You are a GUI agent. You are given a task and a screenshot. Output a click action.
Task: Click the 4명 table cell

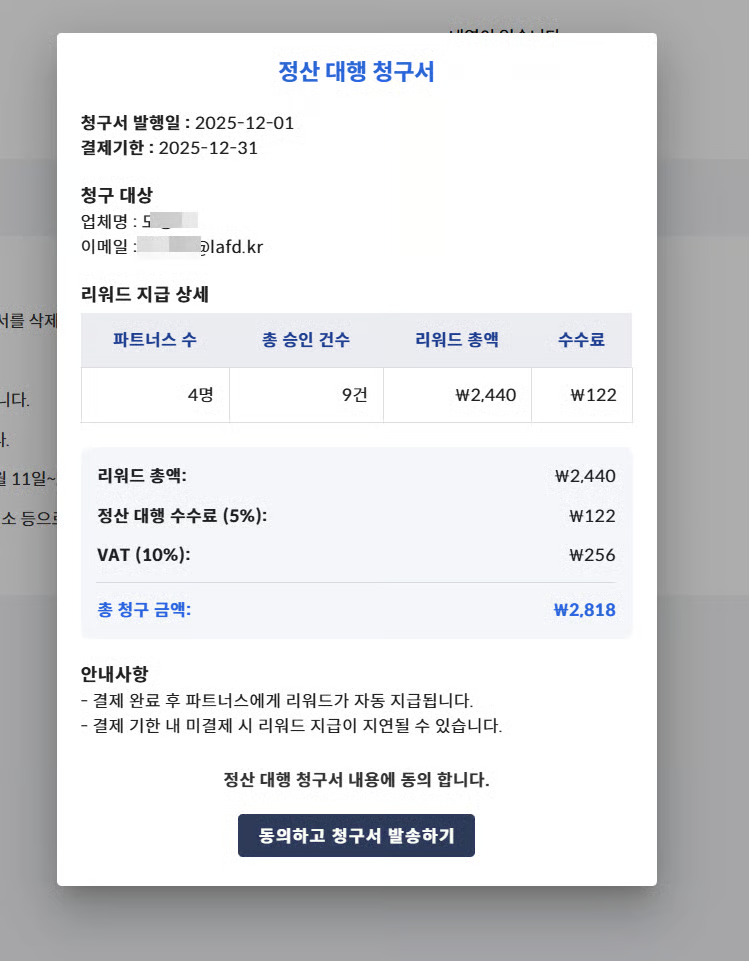(155, 395)
